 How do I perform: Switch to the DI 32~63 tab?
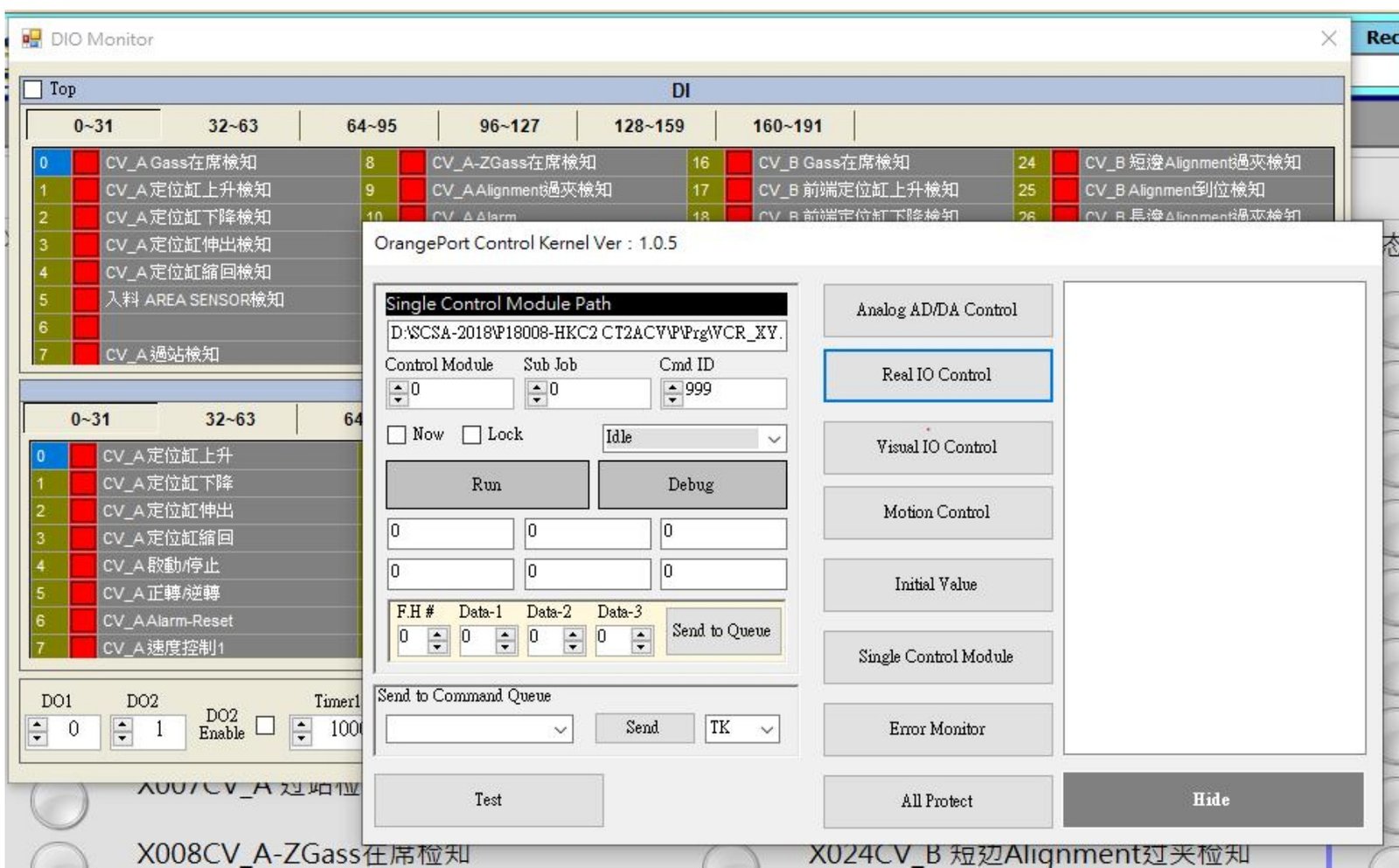(233, 125)
